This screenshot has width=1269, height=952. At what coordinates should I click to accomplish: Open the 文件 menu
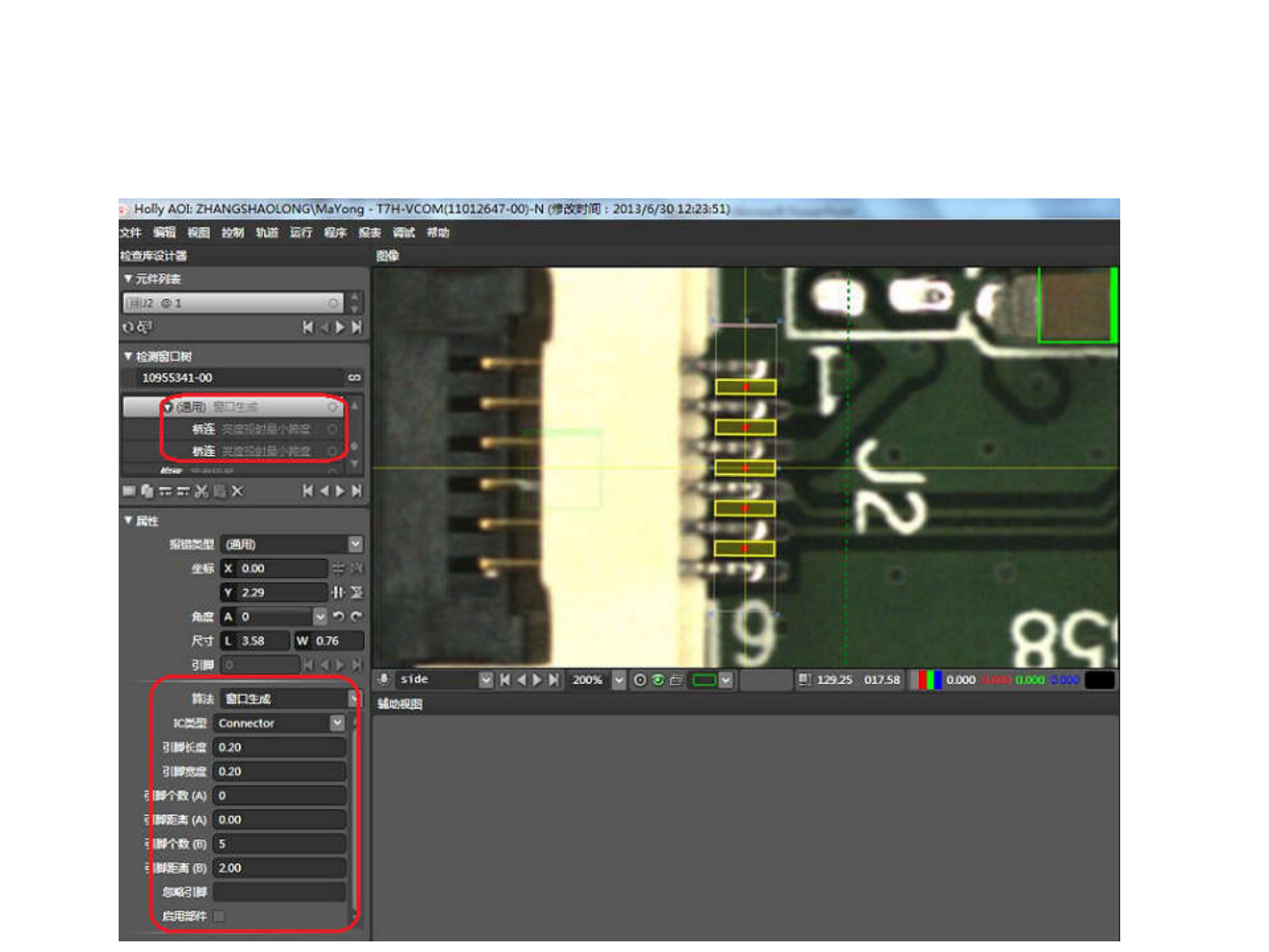tap(130, 233)
